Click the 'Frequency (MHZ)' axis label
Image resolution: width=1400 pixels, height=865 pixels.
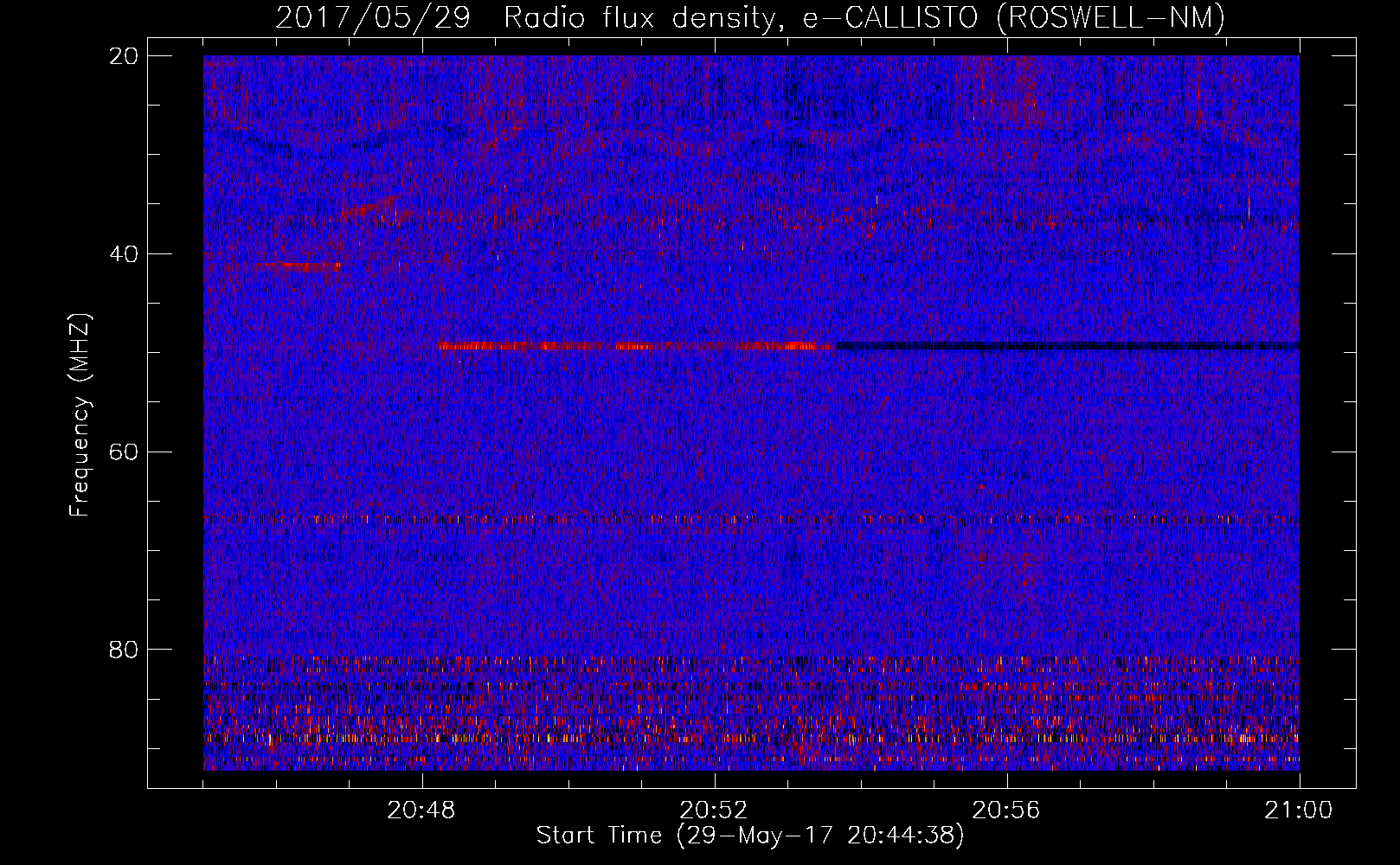pos(80,415)
